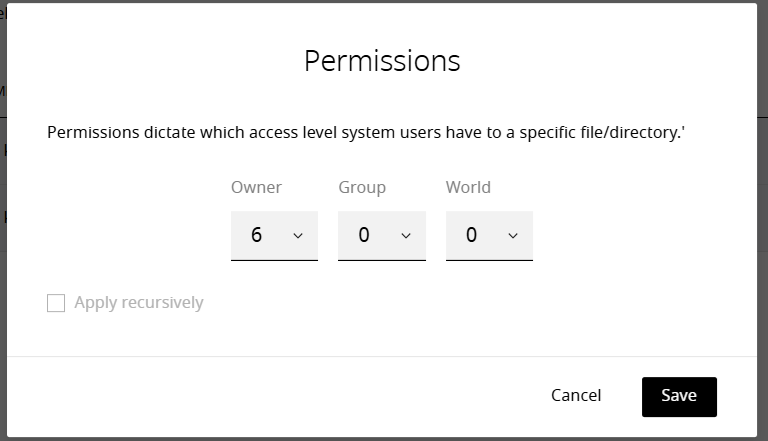Click the 'World' field label
The height and width of the screenshot is (441, 768).
(468, 187)
